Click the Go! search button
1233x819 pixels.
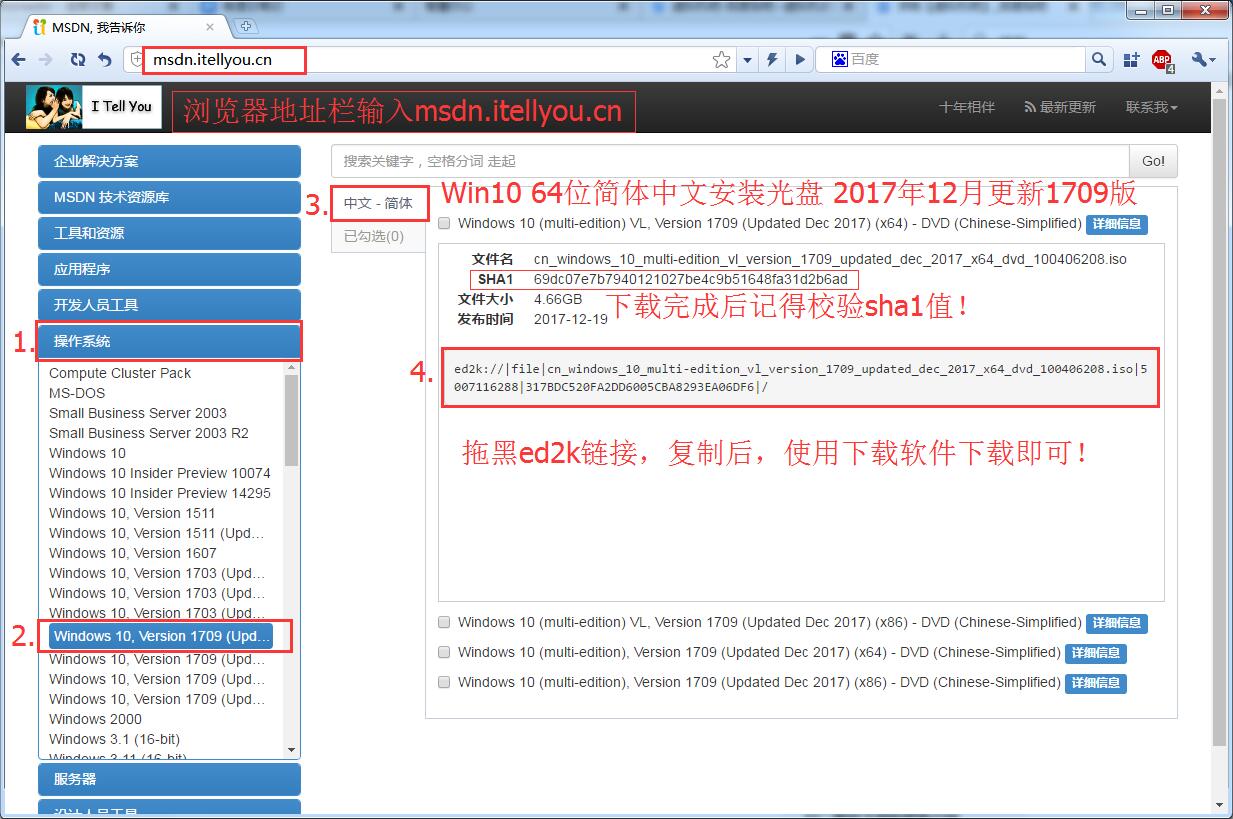pos(1153,161)
